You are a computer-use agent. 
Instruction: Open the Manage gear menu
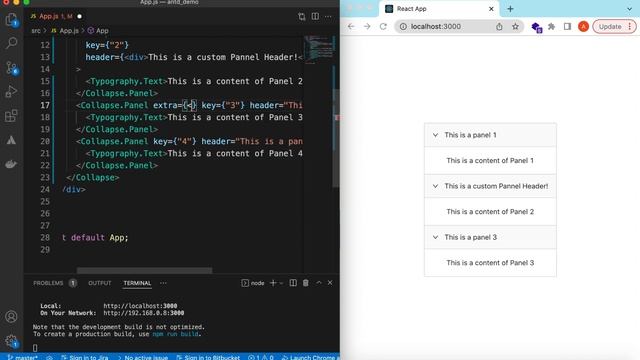(x=11, y=341)
